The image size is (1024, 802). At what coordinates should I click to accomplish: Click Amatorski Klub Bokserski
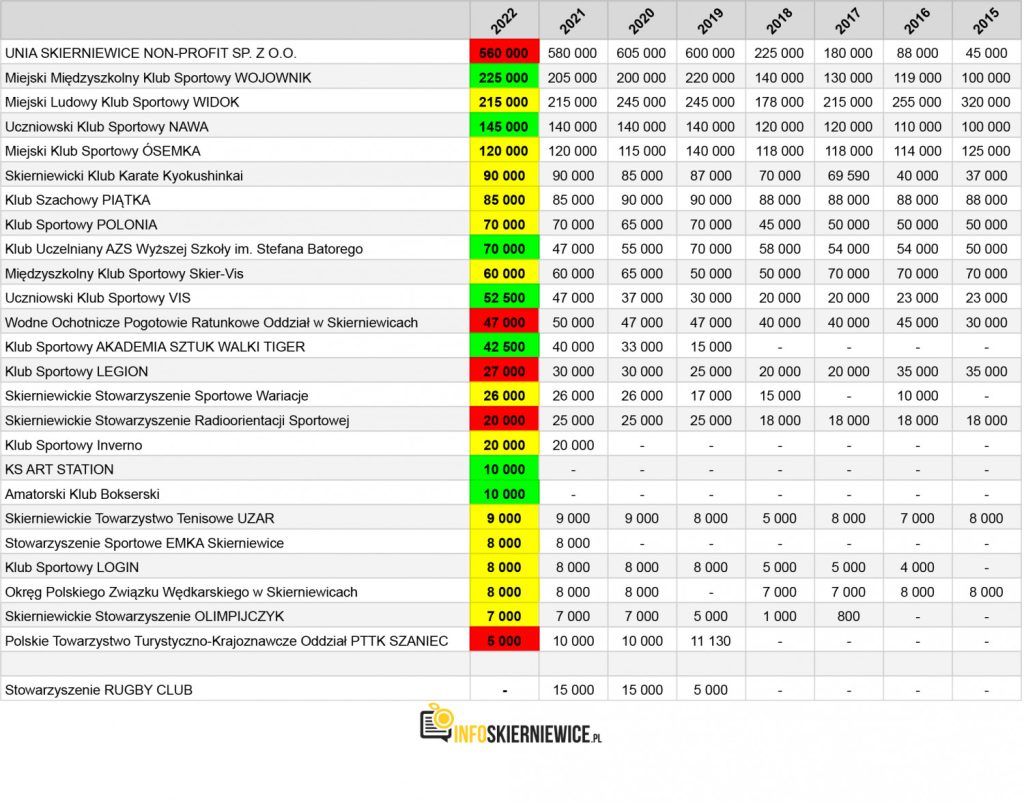coord(82,494)
